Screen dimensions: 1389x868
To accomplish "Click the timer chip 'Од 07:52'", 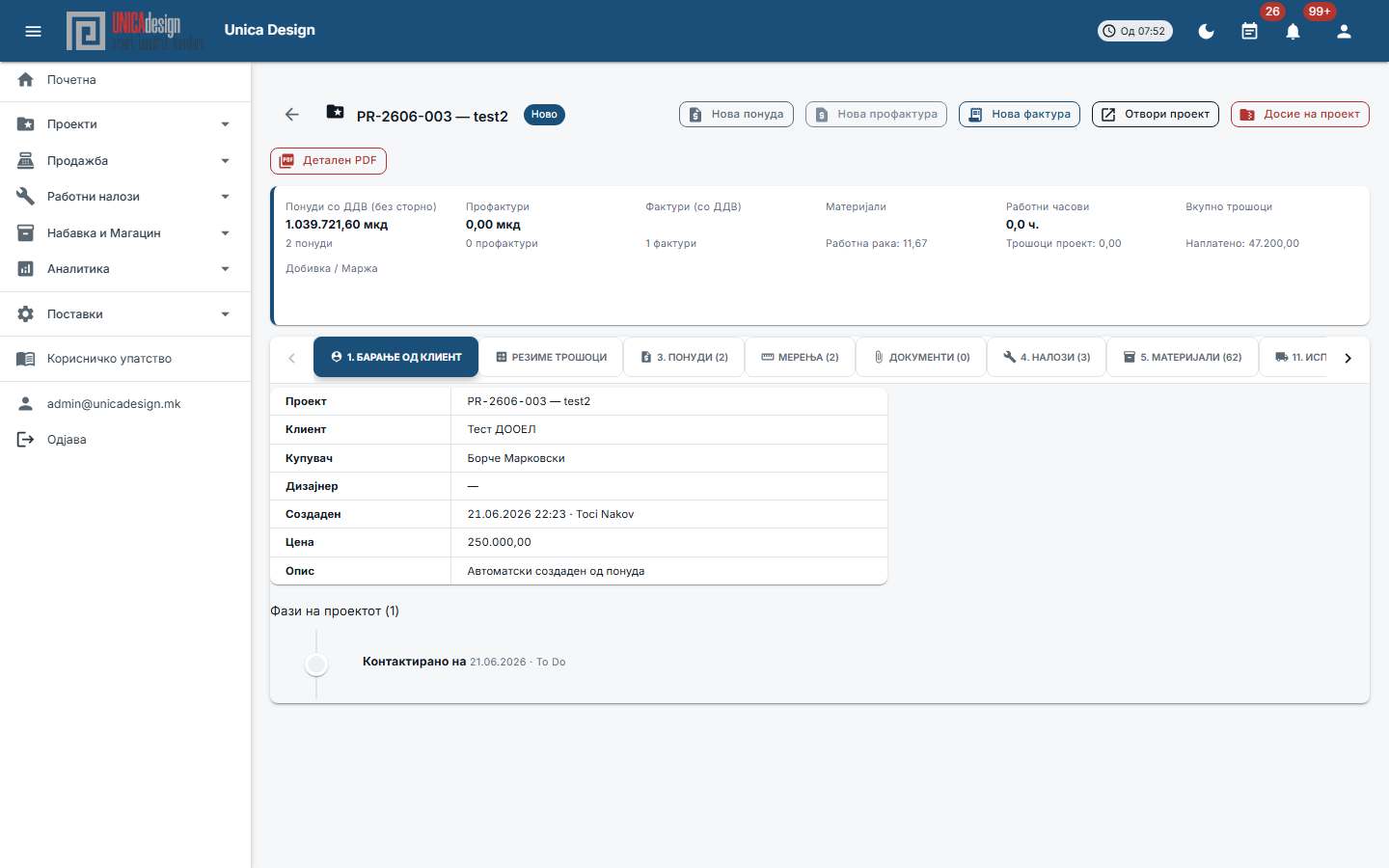I will (x=1134, y=31).
